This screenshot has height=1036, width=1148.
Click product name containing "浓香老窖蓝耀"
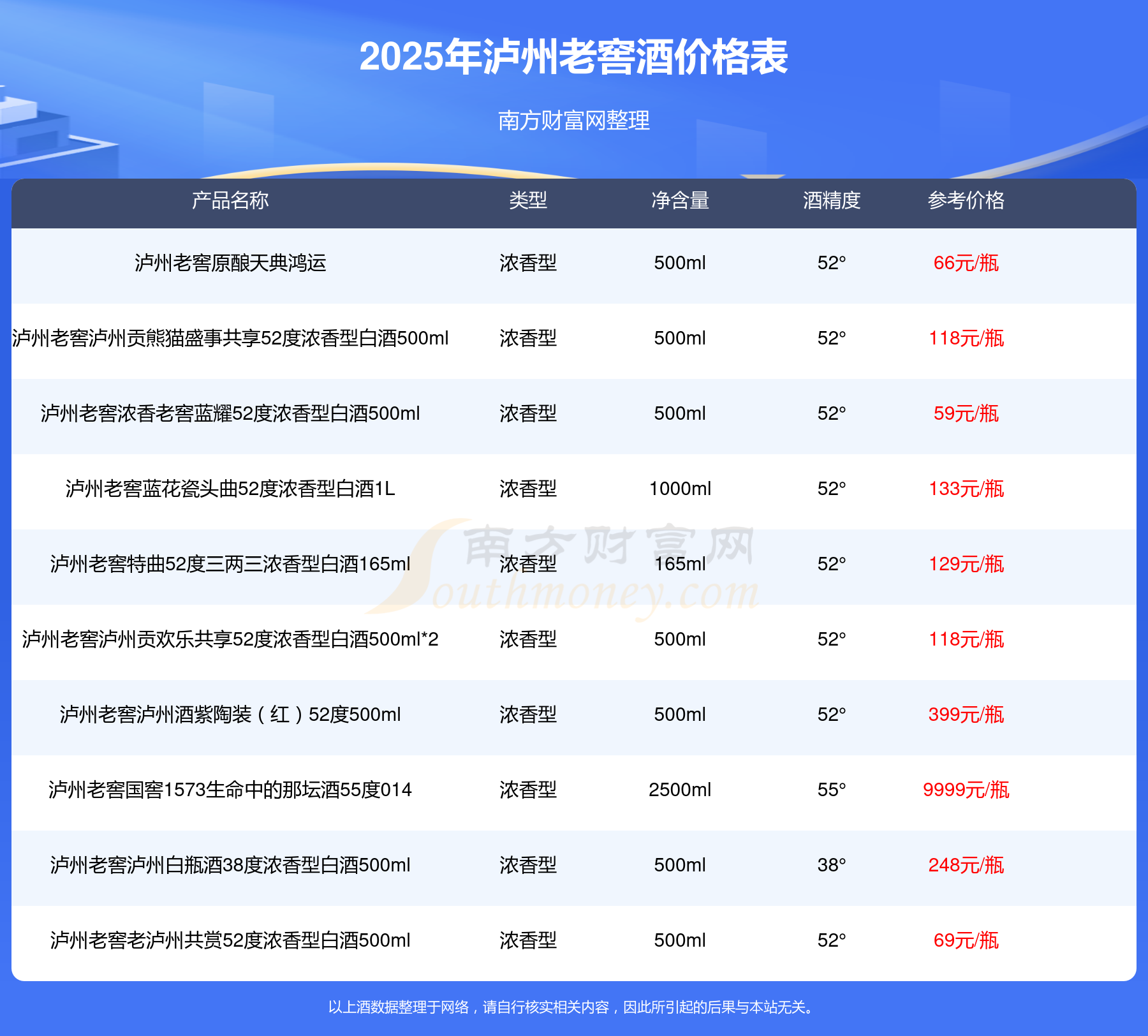coord(230,413)
